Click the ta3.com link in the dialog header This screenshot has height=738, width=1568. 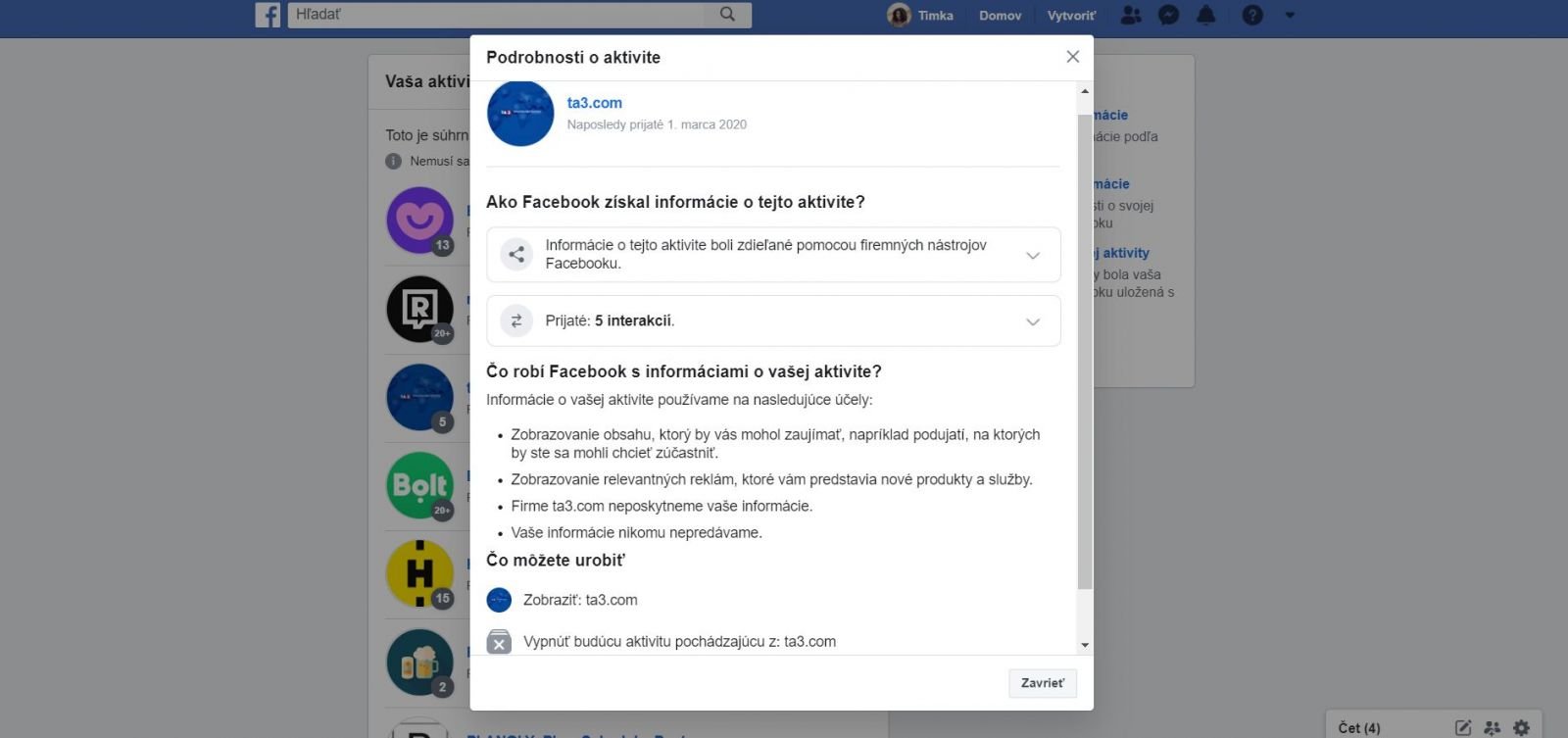(x=595, y=103)
